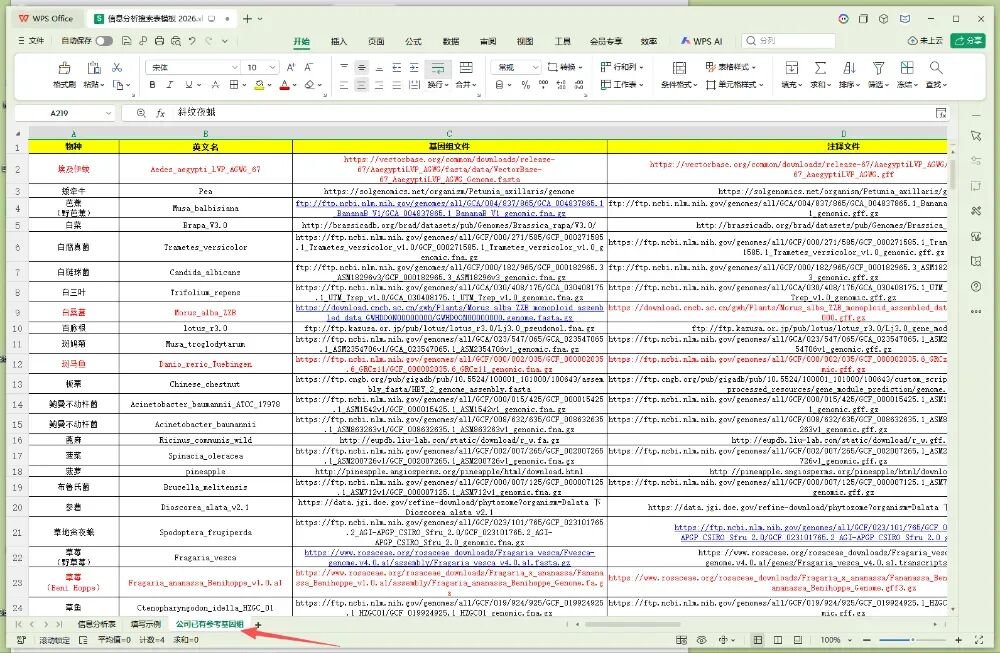Switch to page layout view in status bar
Viewport: 1000px width, 653px height.
click(778, 640)
